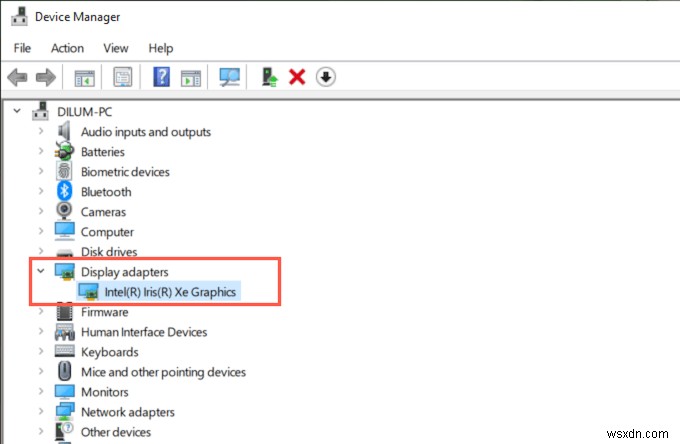Click the Monitors icon
680x444 pixels.
pyautogui.click(x=65, y=392)
